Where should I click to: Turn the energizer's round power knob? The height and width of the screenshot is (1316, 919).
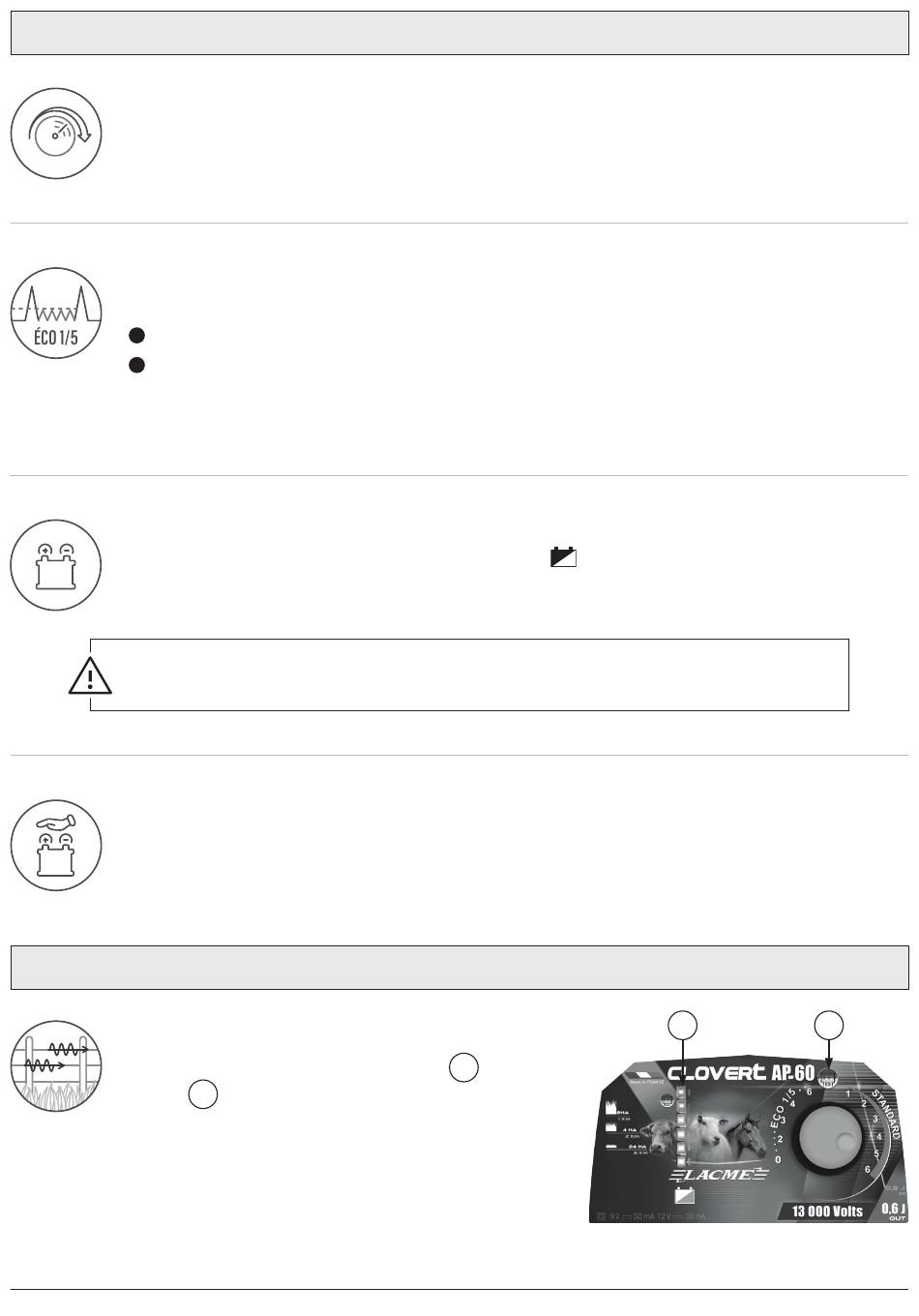pyautogui.click(x=828, y=1140)
